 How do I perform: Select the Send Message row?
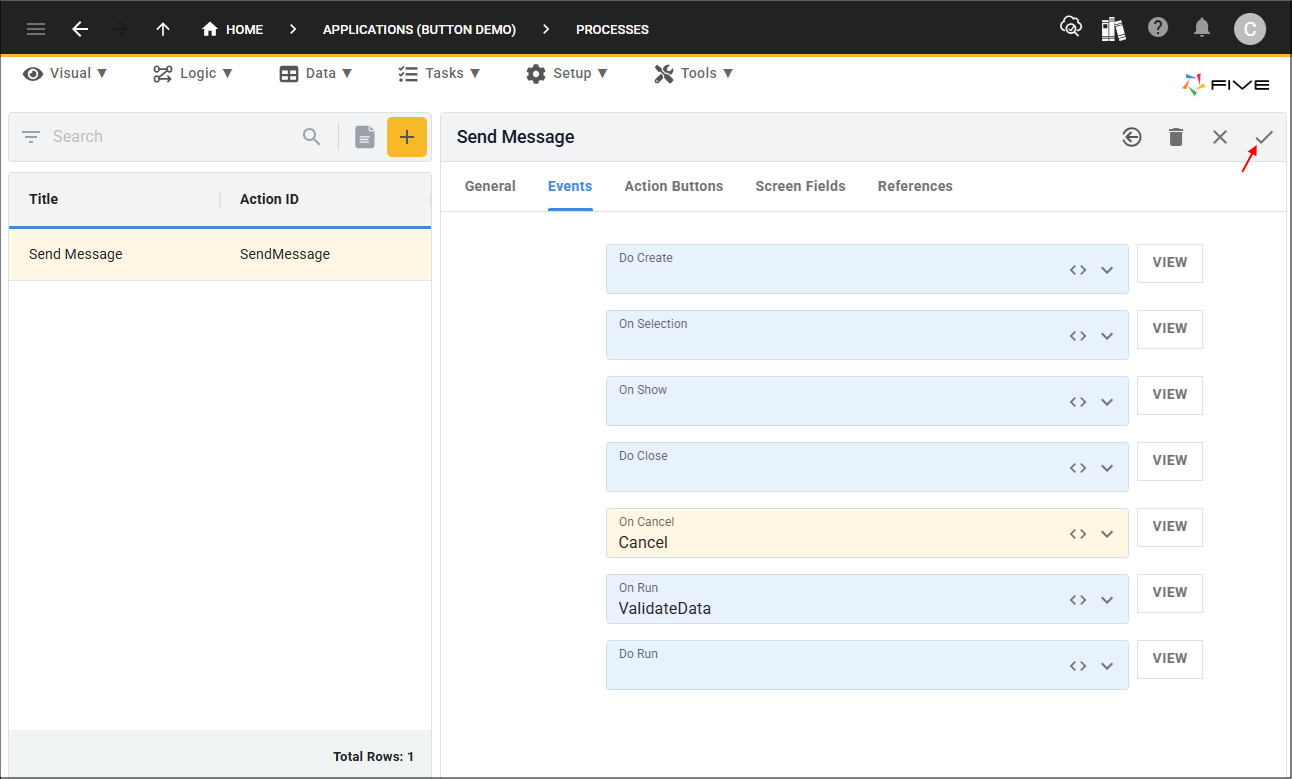click(x=220, y=254)
